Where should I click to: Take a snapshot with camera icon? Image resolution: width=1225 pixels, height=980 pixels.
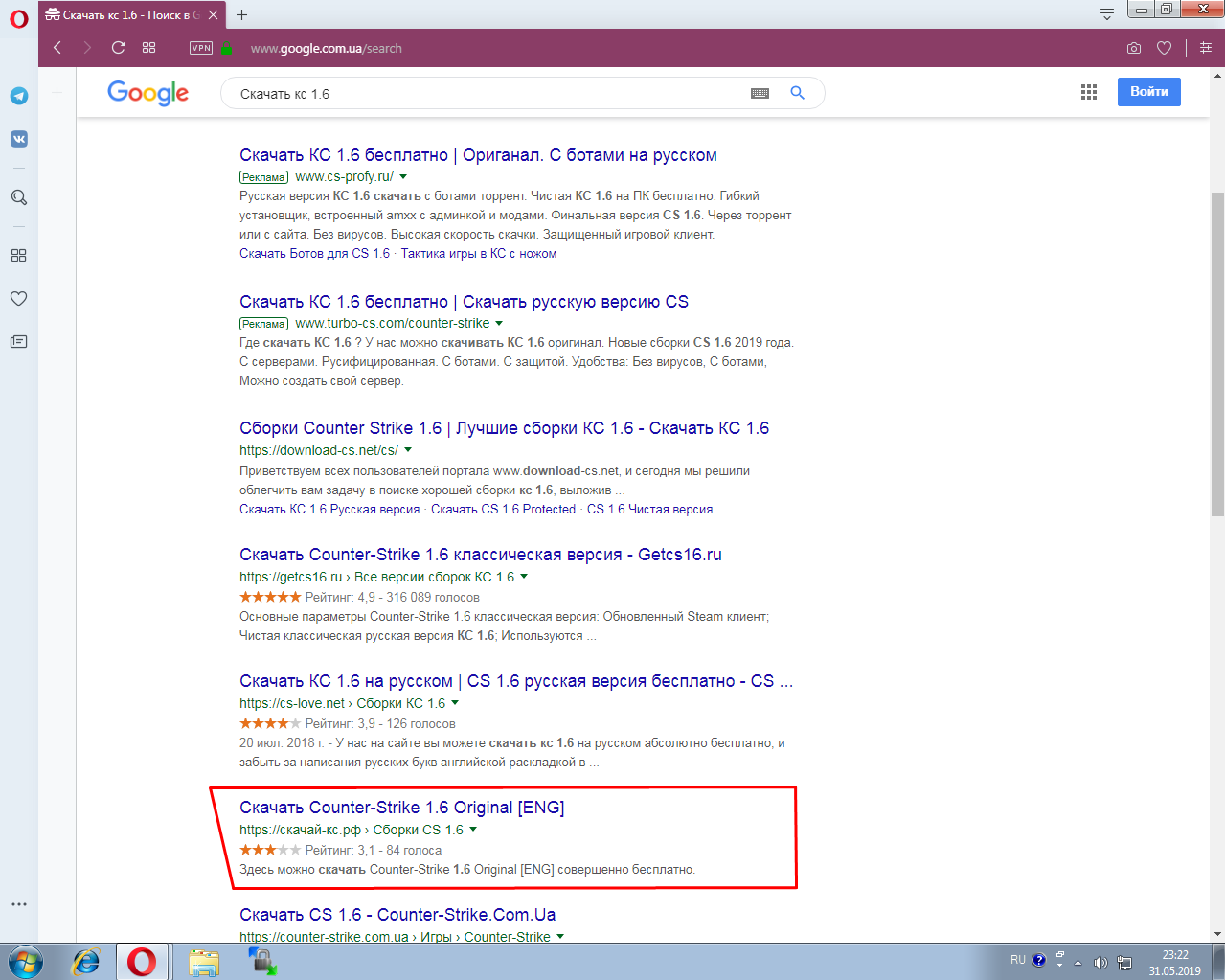click(1134, 48)
